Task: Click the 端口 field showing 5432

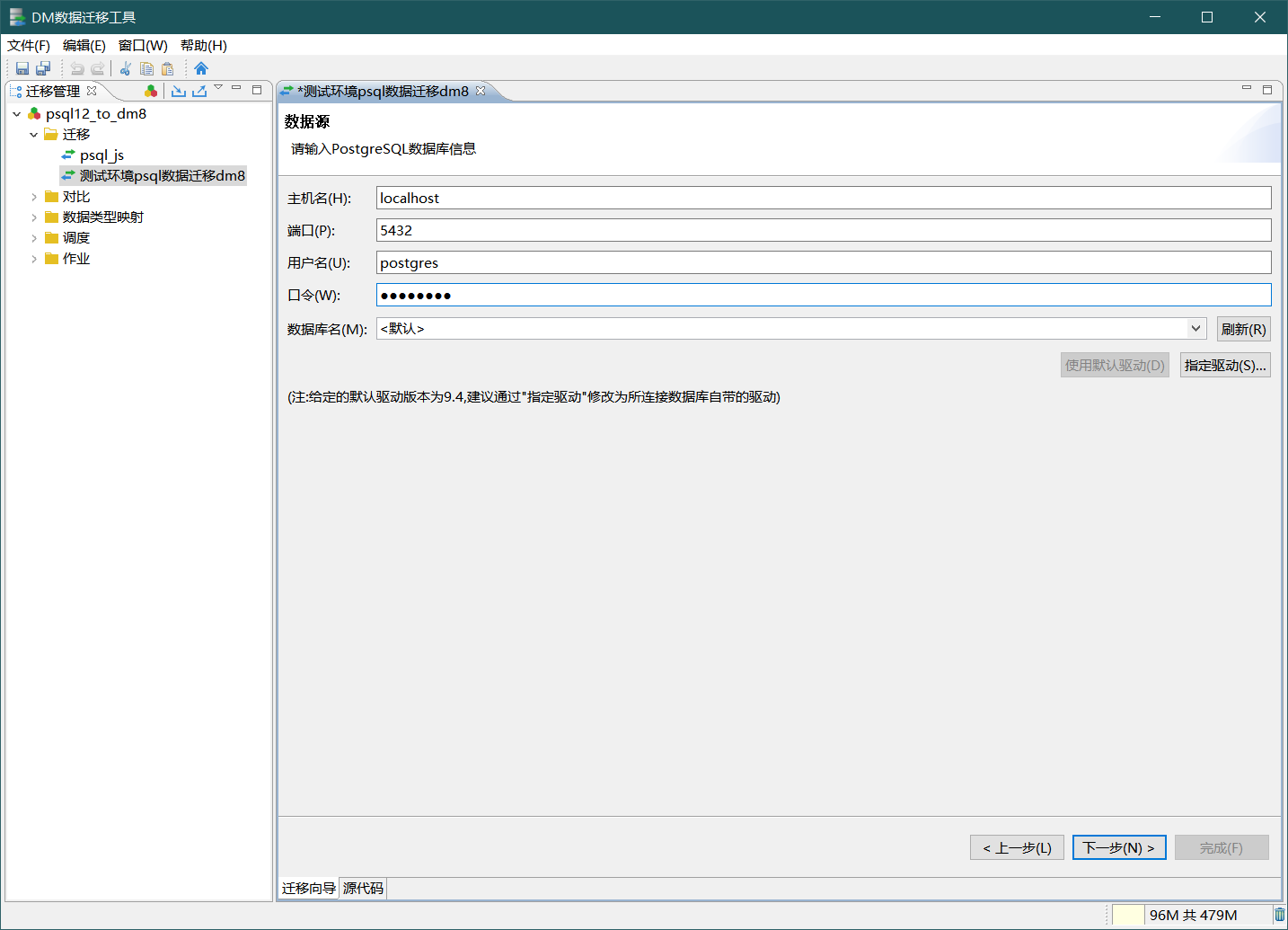Action: coord(824,230)
